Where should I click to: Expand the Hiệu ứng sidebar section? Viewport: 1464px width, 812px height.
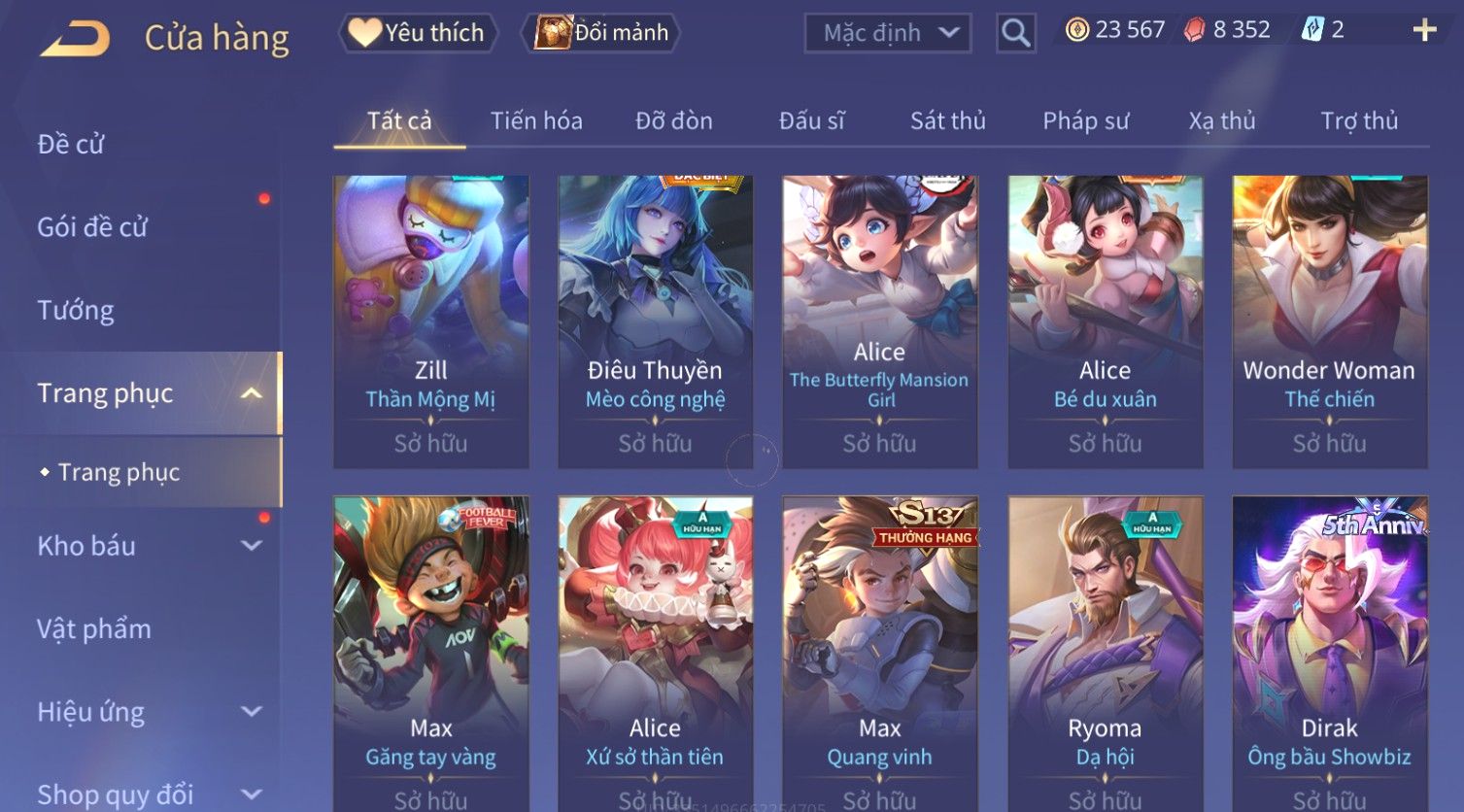252,712
